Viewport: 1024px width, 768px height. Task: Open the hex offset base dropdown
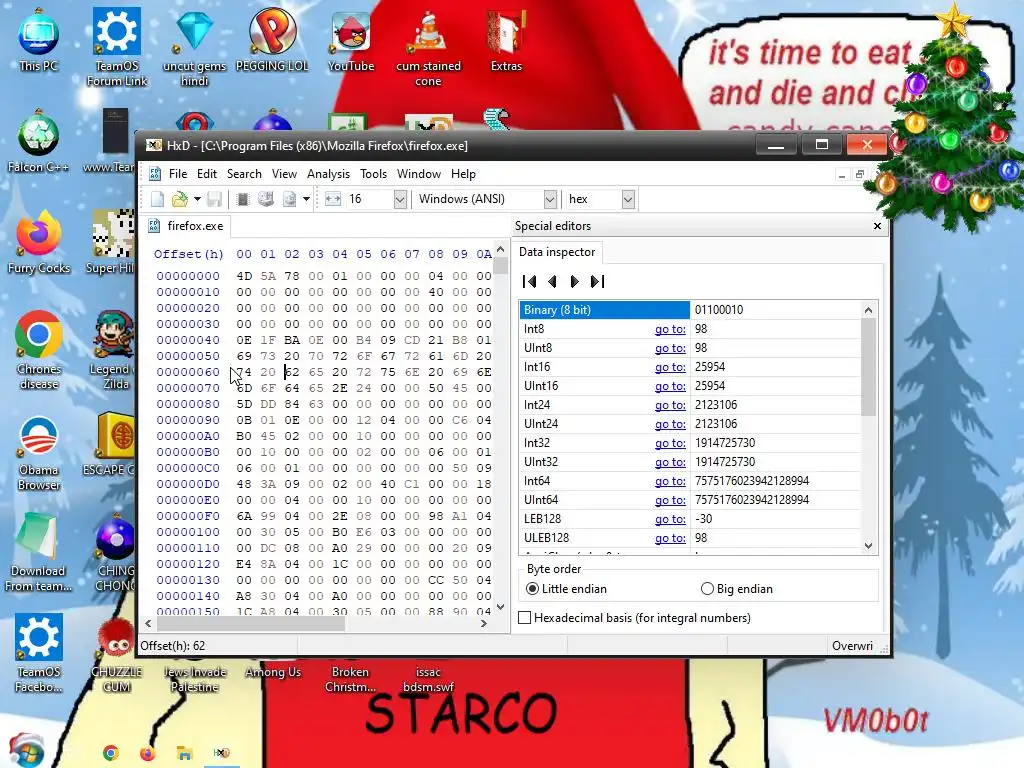point(628,199)
